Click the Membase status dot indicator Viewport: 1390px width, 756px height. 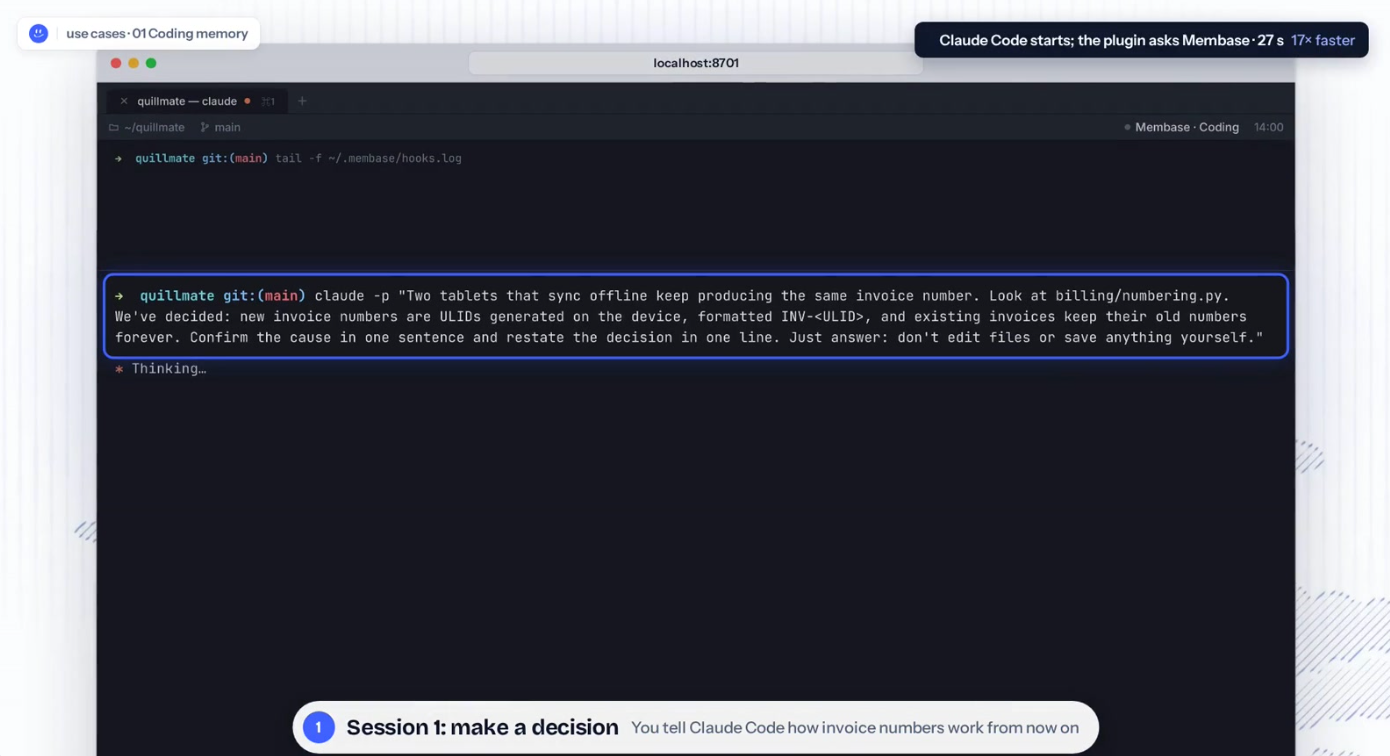tap(1127, 128)
